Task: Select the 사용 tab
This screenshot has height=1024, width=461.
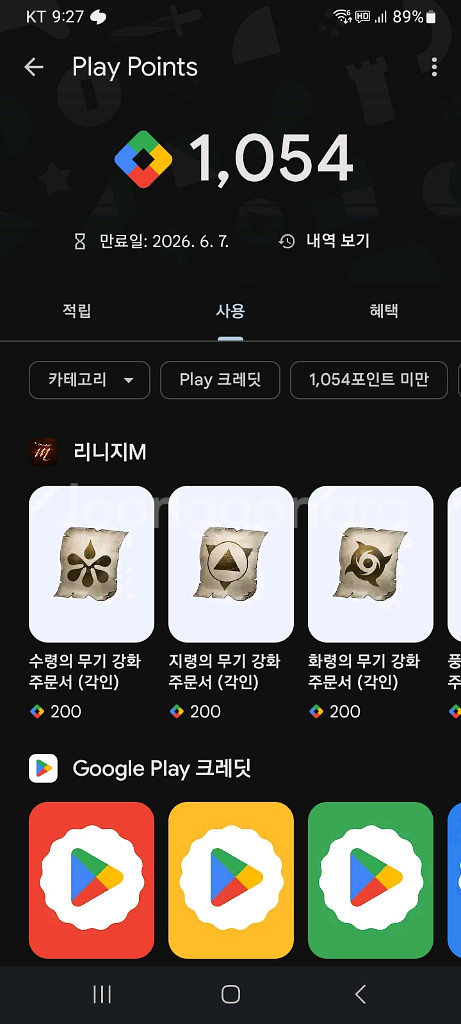Action: click(x=230, y=311)
